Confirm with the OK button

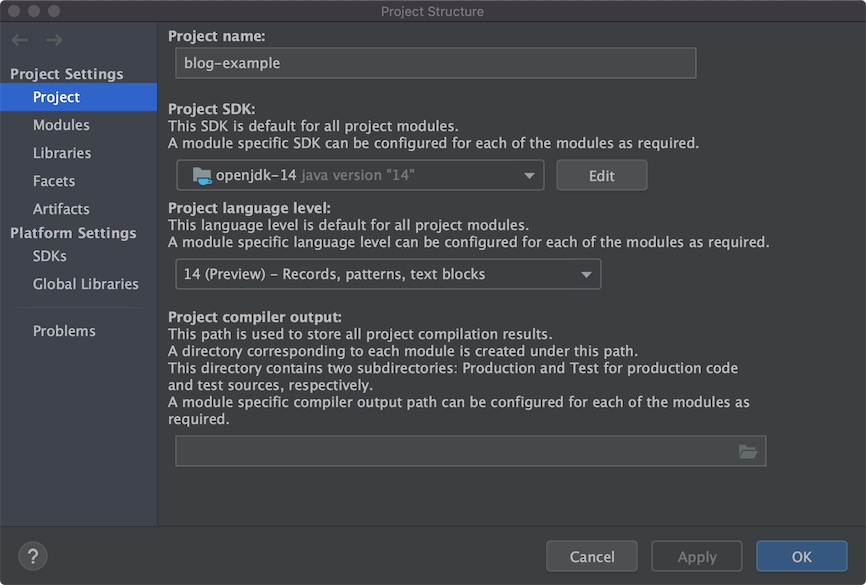802,556
